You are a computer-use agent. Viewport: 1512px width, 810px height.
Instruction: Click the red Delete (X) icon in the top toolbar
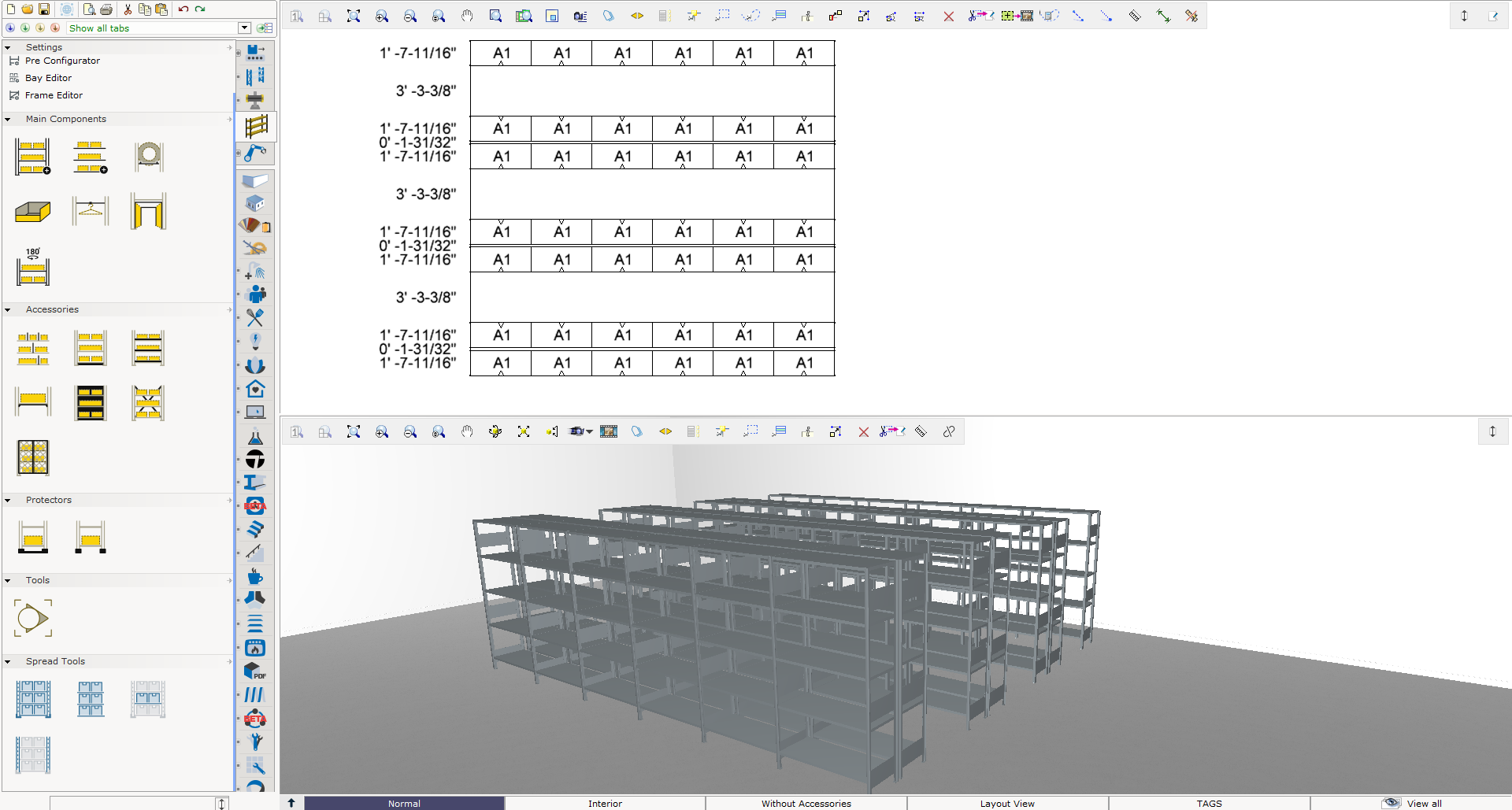[x=949, y=16]
